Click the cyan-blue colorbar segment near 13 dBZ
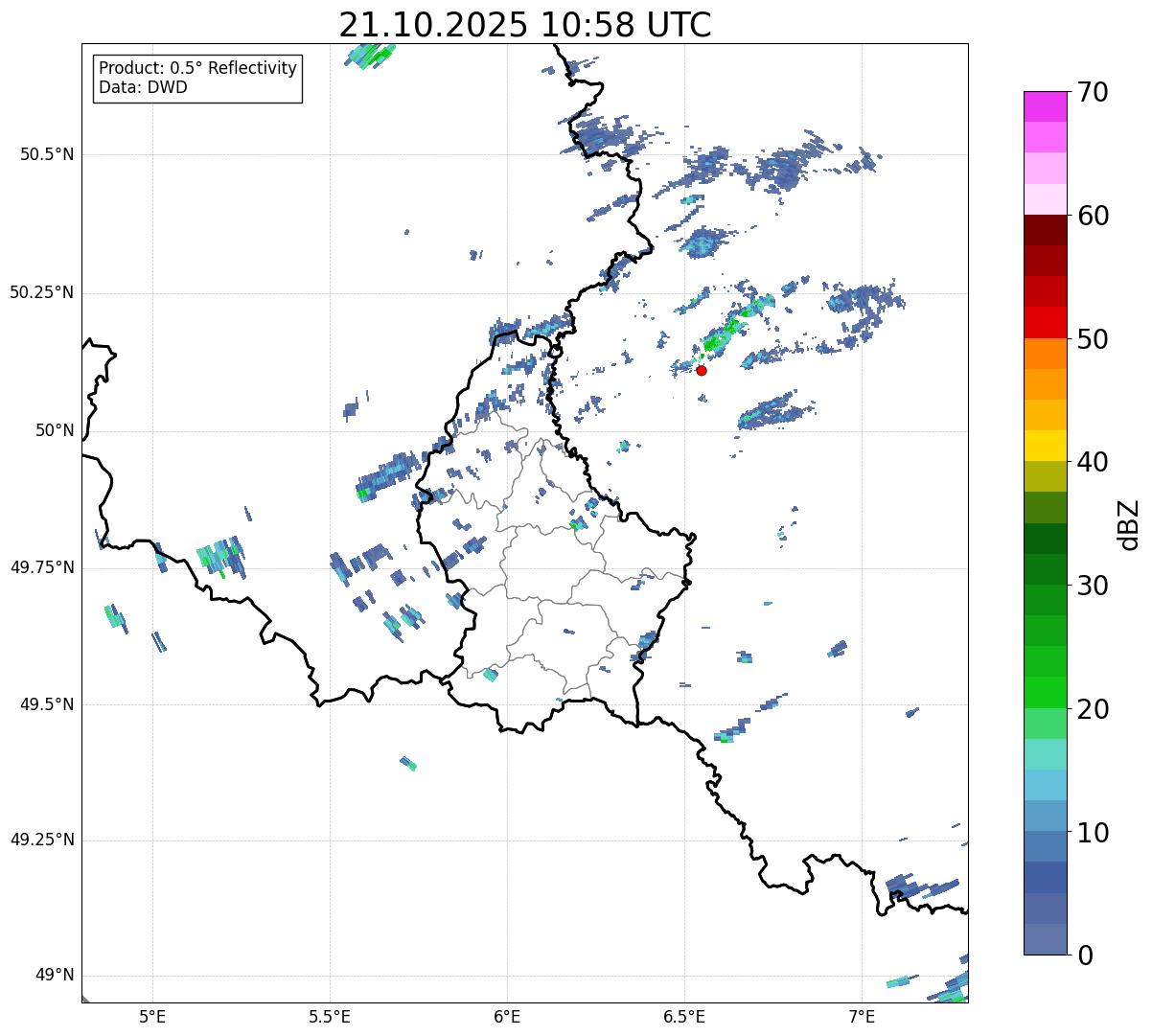The image size is (1152, 1036). coord(1045,785)
